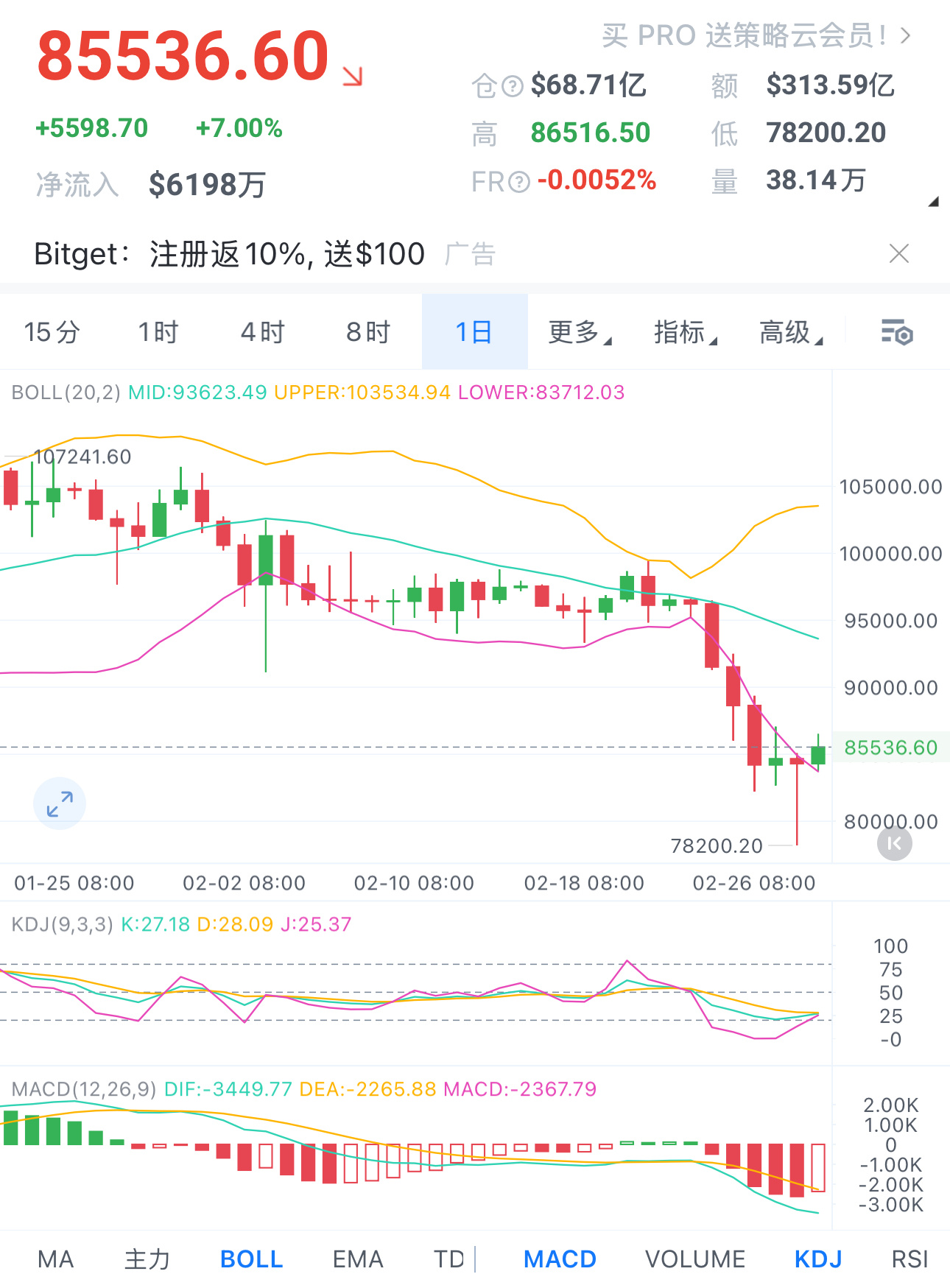Expand stats panel via corner triangle
950x1288 pixels.
[933, 201]
